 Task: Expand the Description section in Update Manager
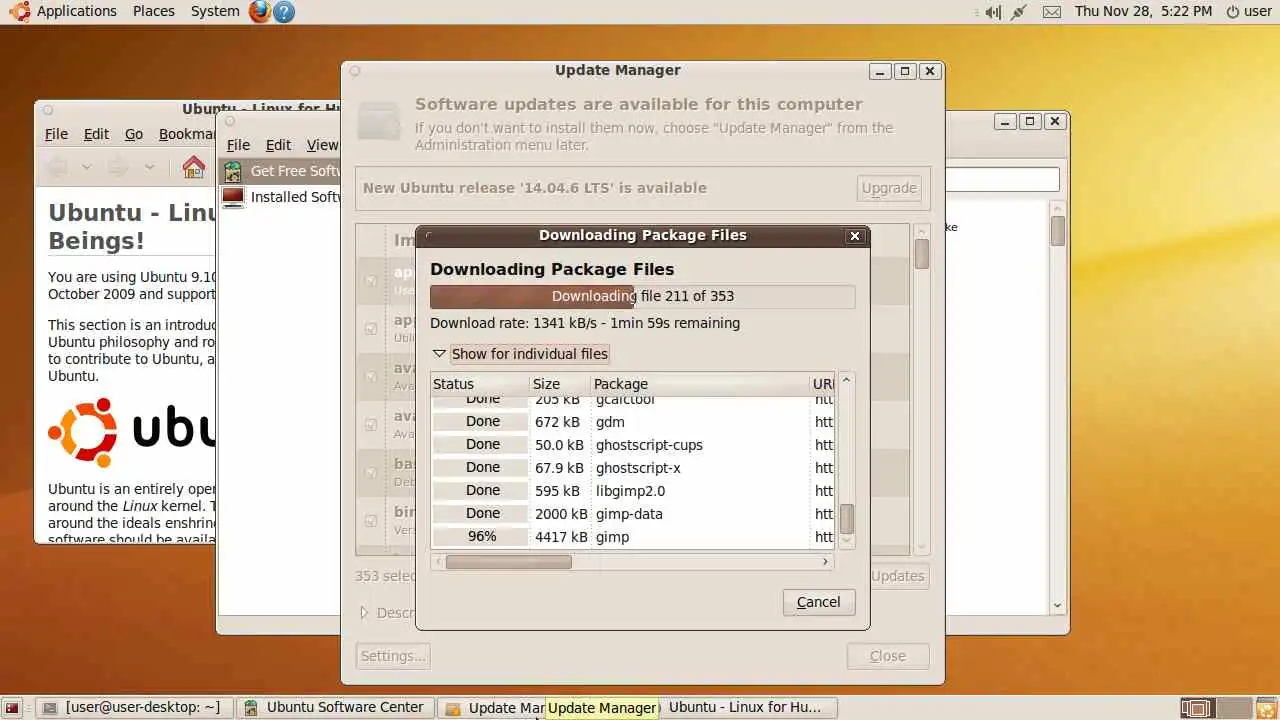click(364, 612)
